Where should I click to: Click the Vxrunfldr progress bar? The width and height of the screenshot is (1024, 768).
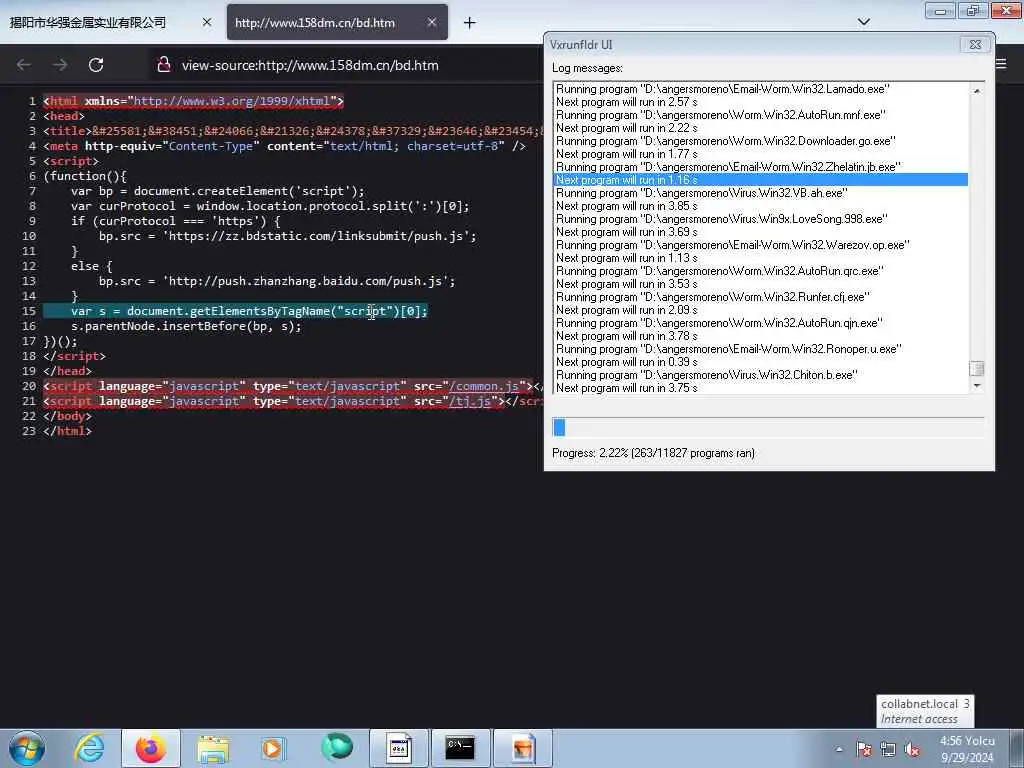coord(768,427)
